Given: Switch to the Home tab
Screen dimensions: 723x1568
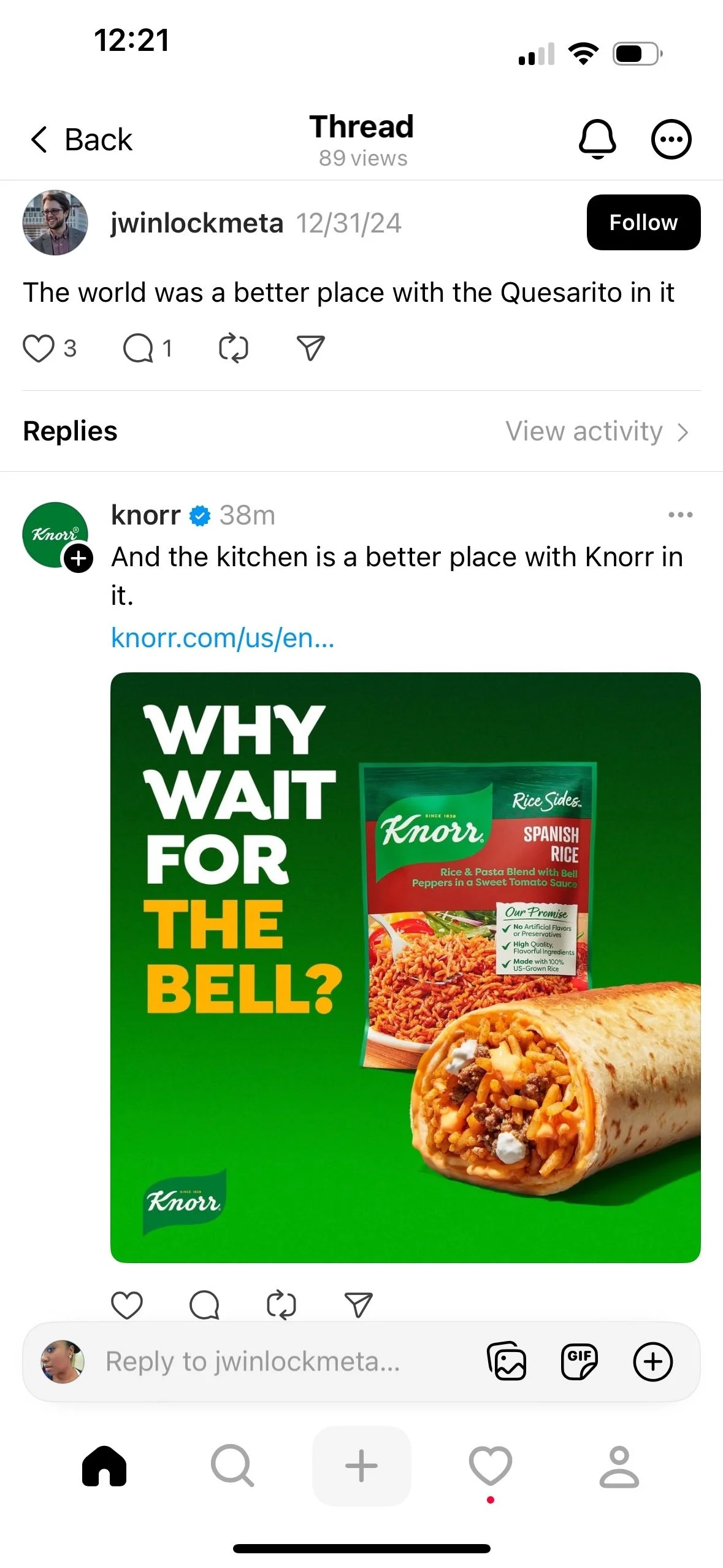Looking at the screenshot, I should pyautogui.click(x=104, y=1466).
